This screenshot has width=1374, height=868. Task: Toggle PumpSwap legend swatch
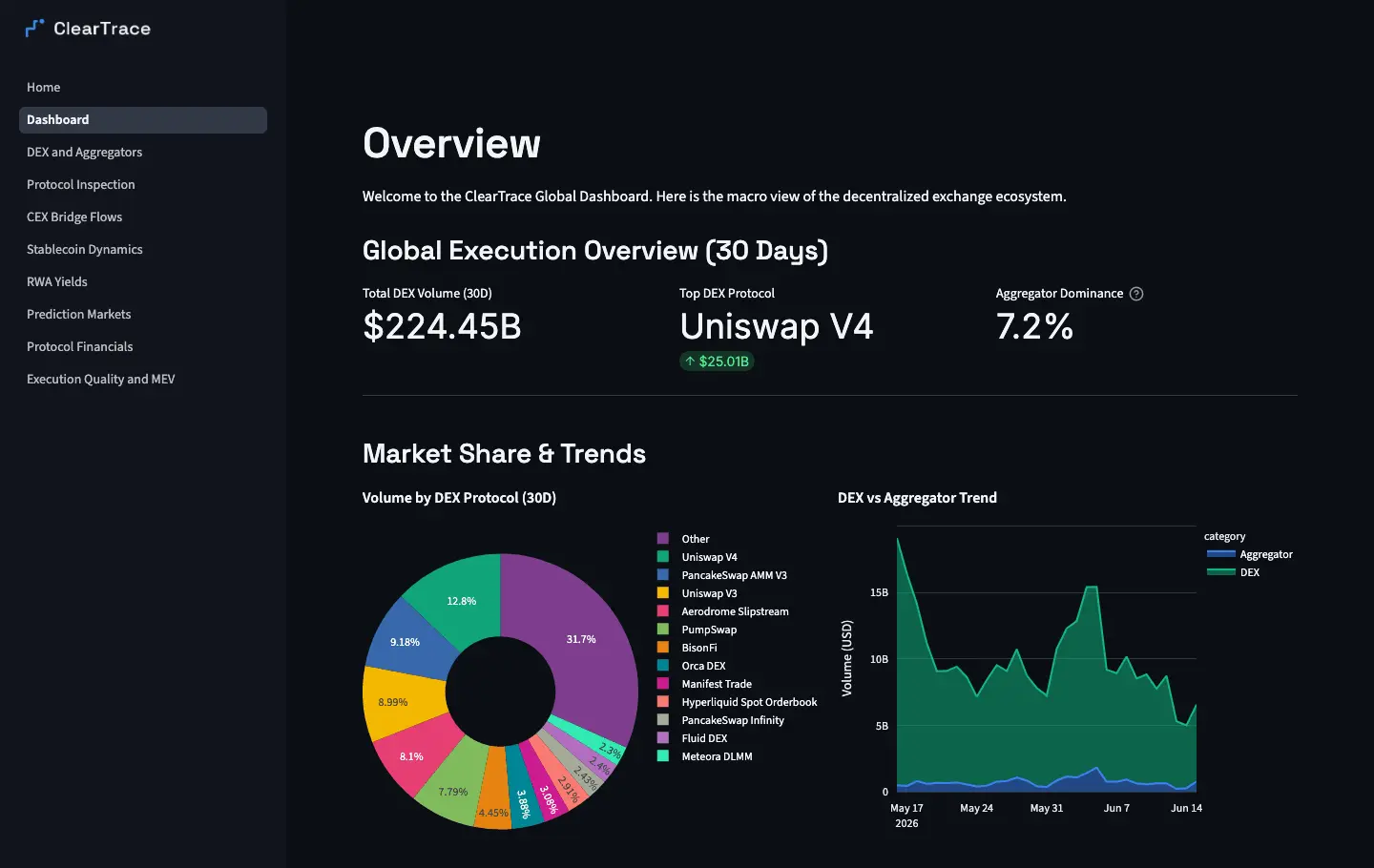(663, 630)
